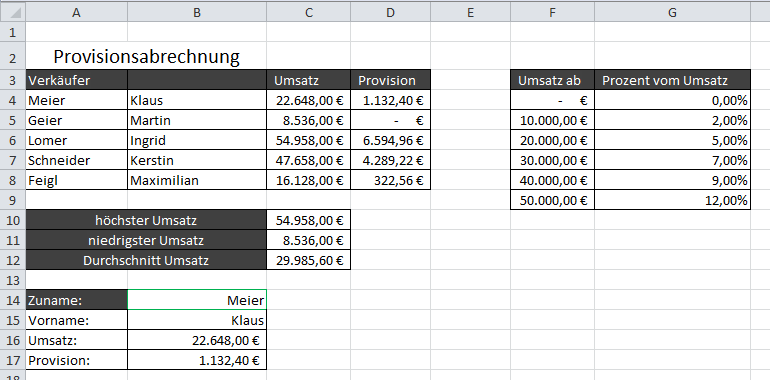Select row 13 header

[13, 280]
